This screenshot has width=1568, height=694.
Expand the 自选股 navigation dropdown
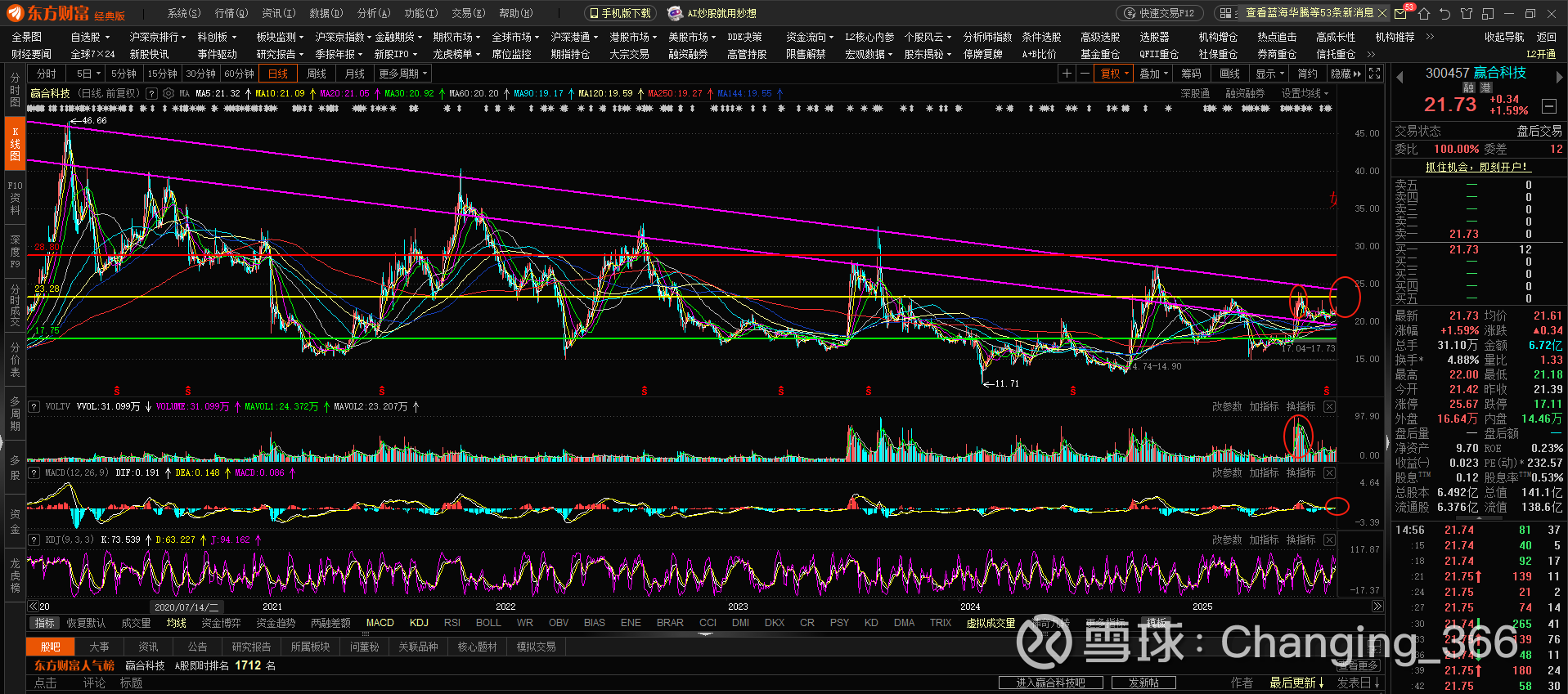pos(90,37)
